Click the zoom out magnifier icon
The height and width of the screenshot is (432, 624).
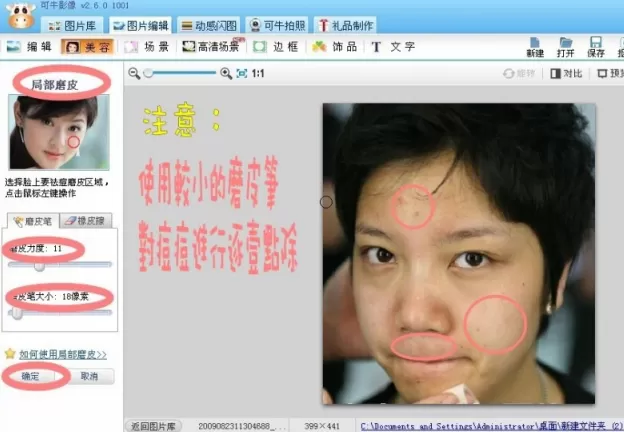pos(134,74)
